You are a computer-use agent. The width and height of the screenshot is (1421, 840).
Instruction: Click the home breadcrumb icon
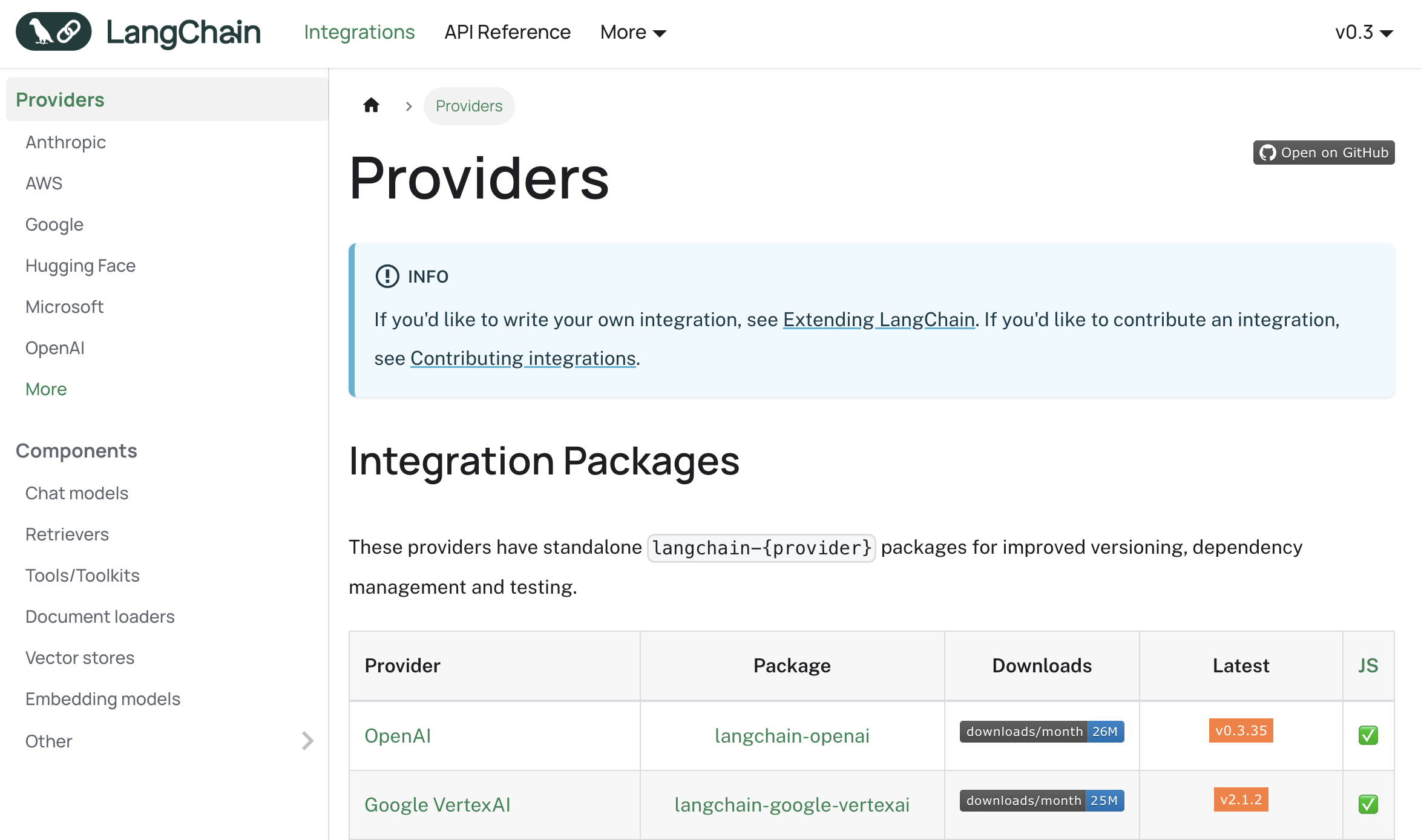[x=371, y=106]
